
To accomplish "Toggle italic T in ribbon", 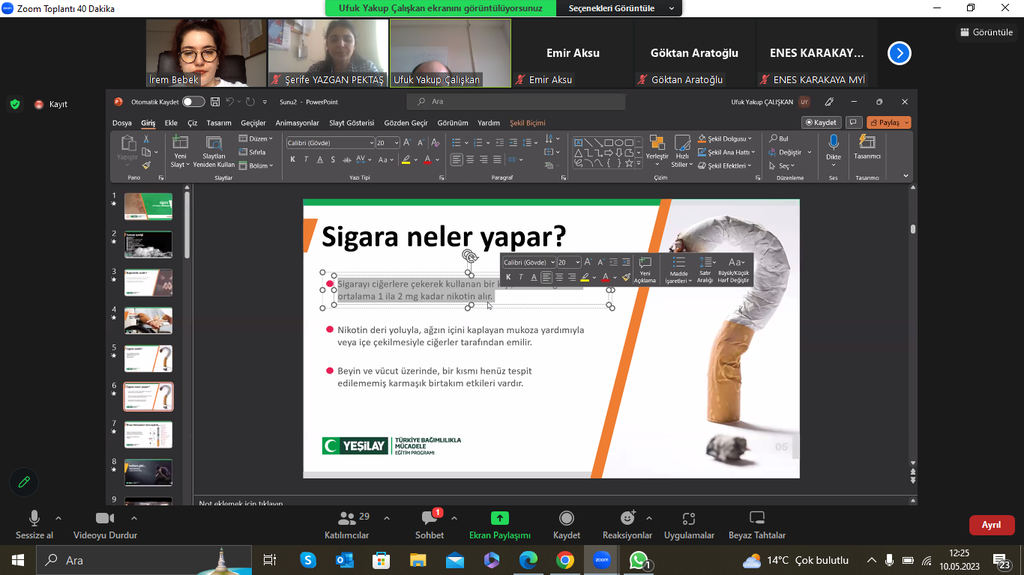I will click(x=306, y=159).
